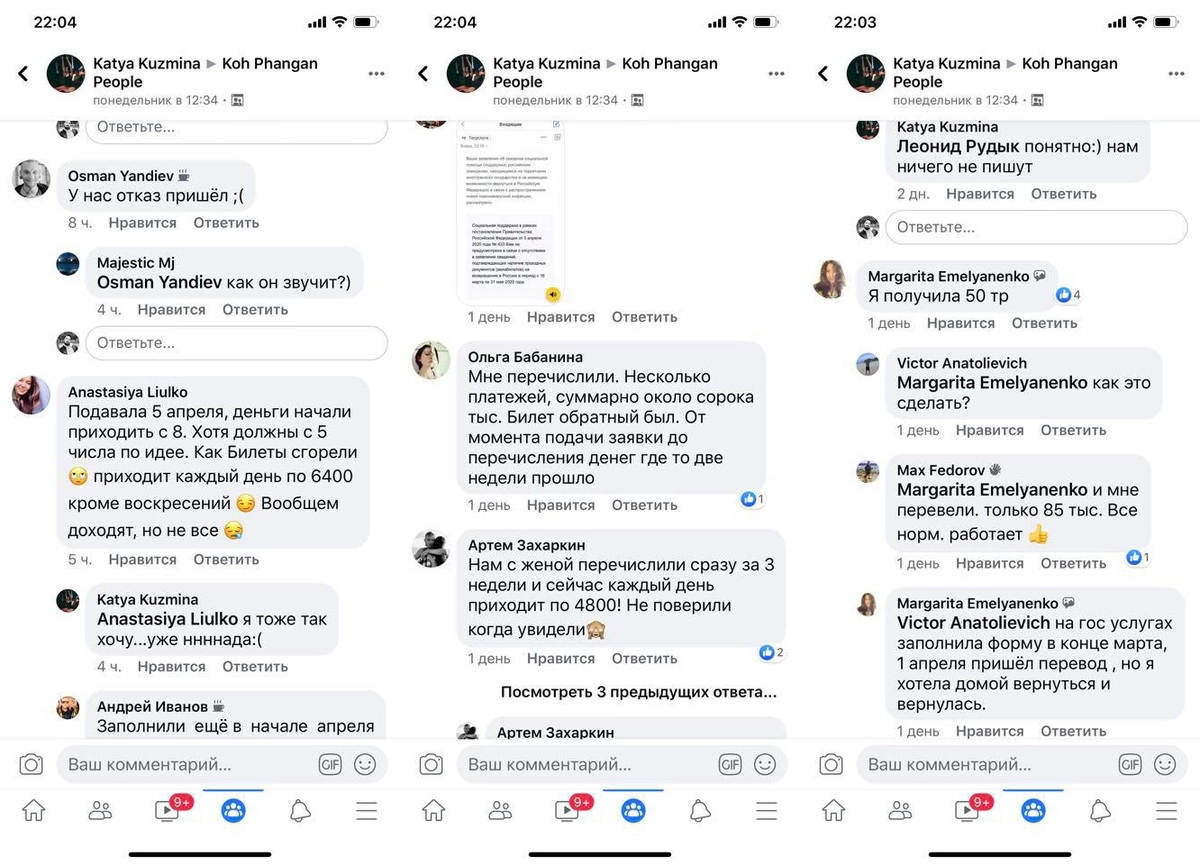The image size is (1200, 865).
Task: Open Артем Захаркин's profile name link
Action: (x=526, y=545)
